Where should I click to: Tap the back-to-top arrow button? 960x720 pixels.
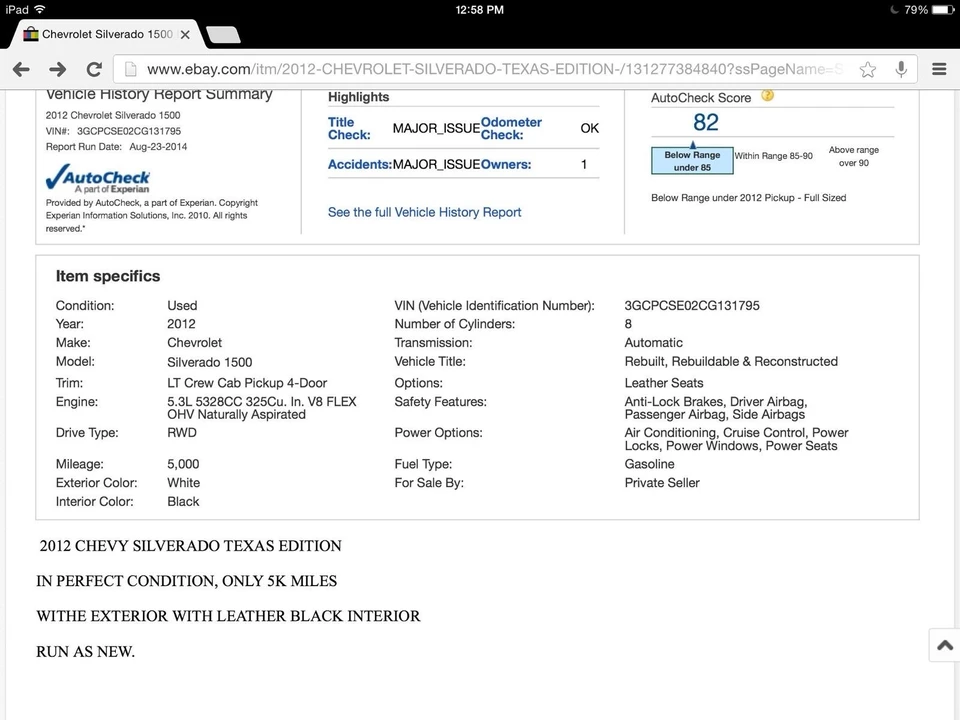[x=945, y=645]
